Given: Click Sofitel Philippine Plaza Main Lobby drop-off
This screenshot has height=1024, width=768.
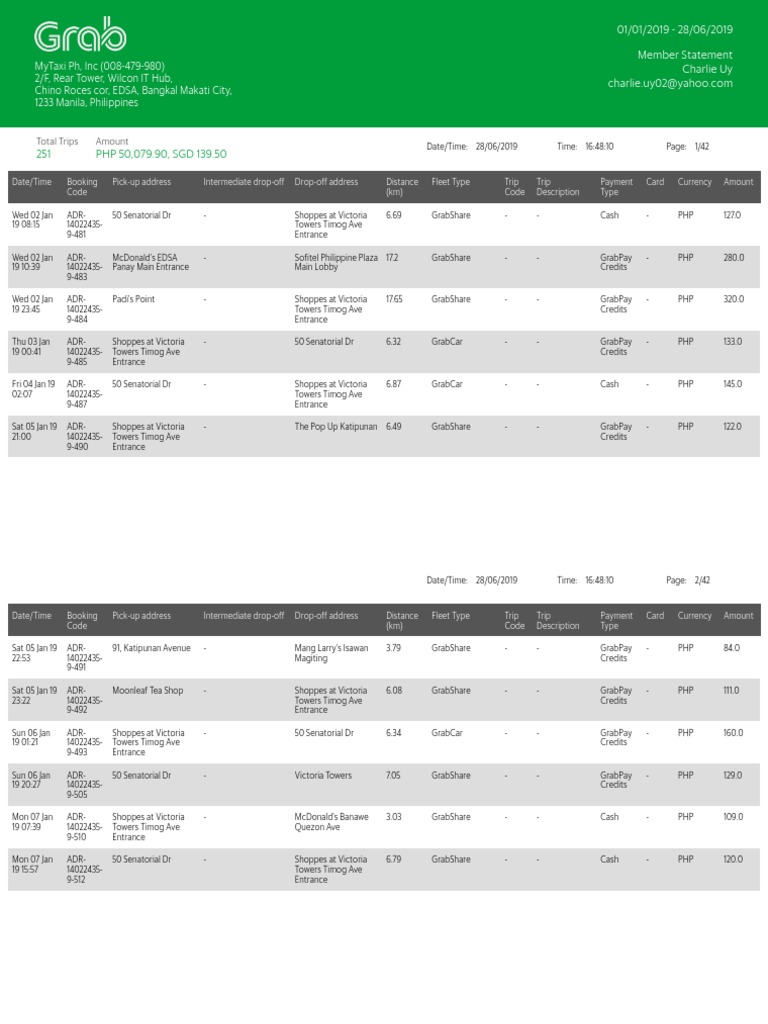Looking at the screenshot, I should pos(336,262).
